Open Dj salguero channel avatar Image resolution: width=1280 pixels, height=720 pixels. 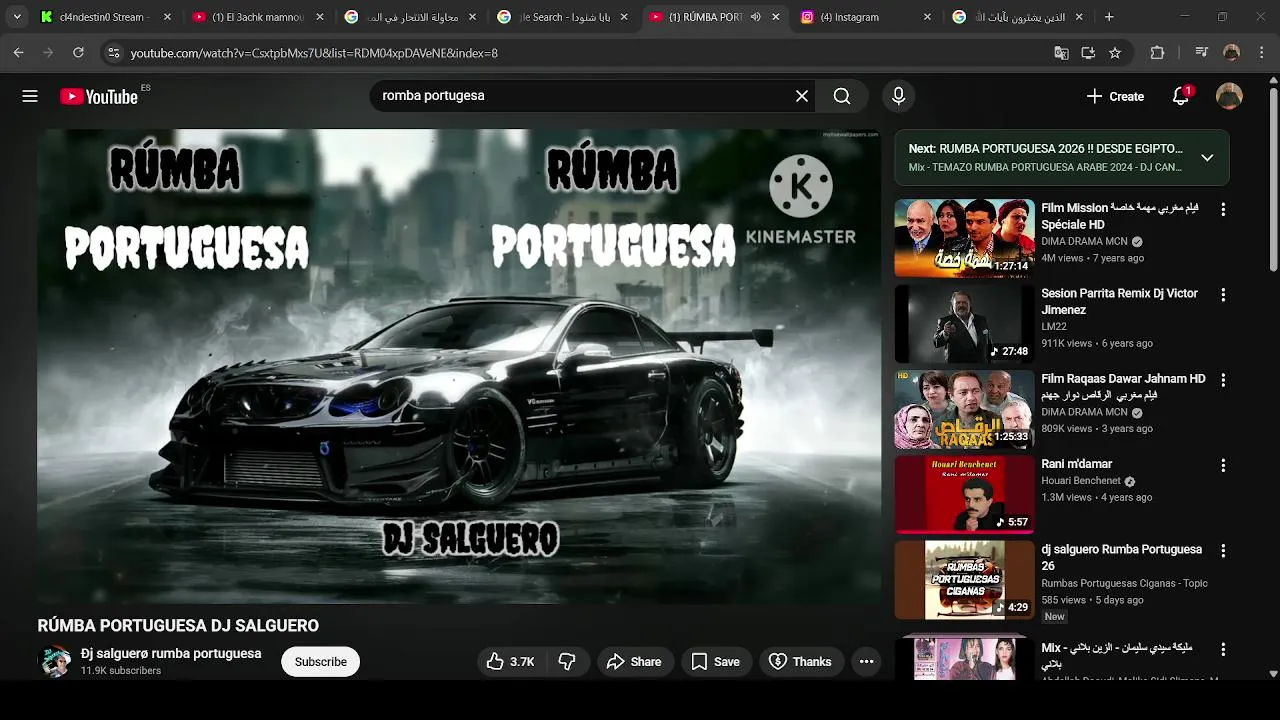coord(54,661)
